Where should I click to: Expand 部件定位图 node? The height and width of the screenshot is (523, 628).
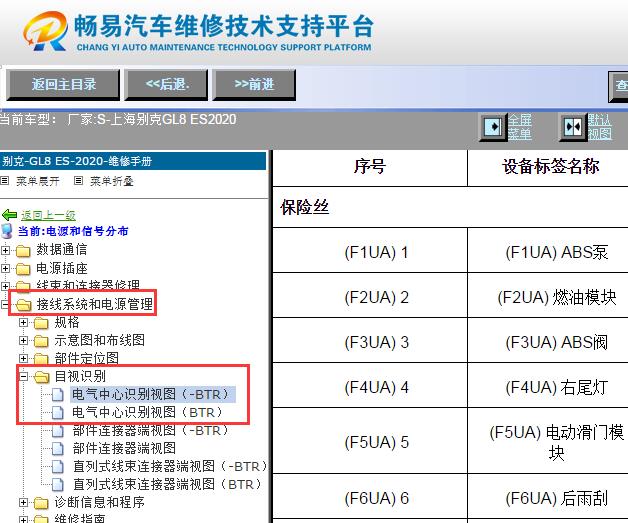[24, 358]
